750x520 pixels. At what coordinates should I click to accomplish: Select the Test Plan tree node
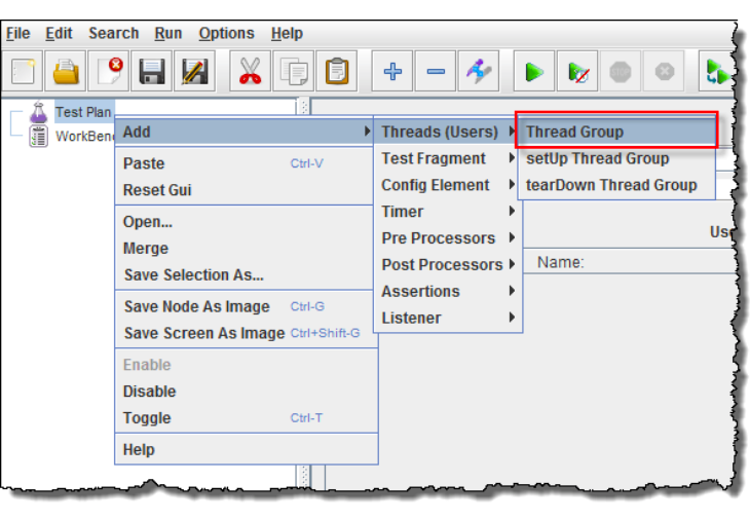[x=83, y=112]
